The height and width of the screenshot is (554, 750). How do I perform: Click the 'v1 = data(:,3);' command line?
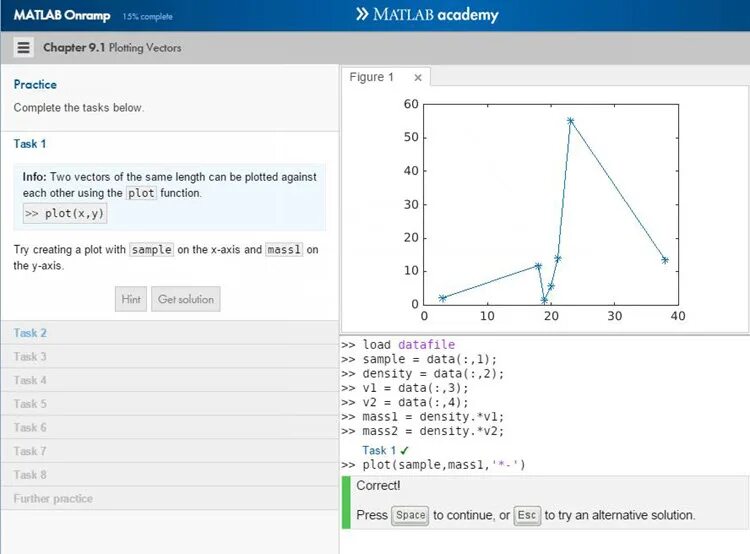(x=405, y=388)
